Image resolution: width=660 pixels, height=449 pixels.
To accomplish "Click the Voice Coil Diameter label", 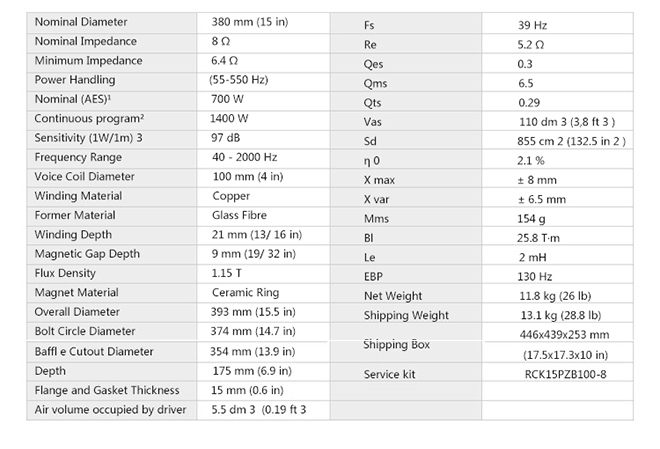I will (84, 177).
